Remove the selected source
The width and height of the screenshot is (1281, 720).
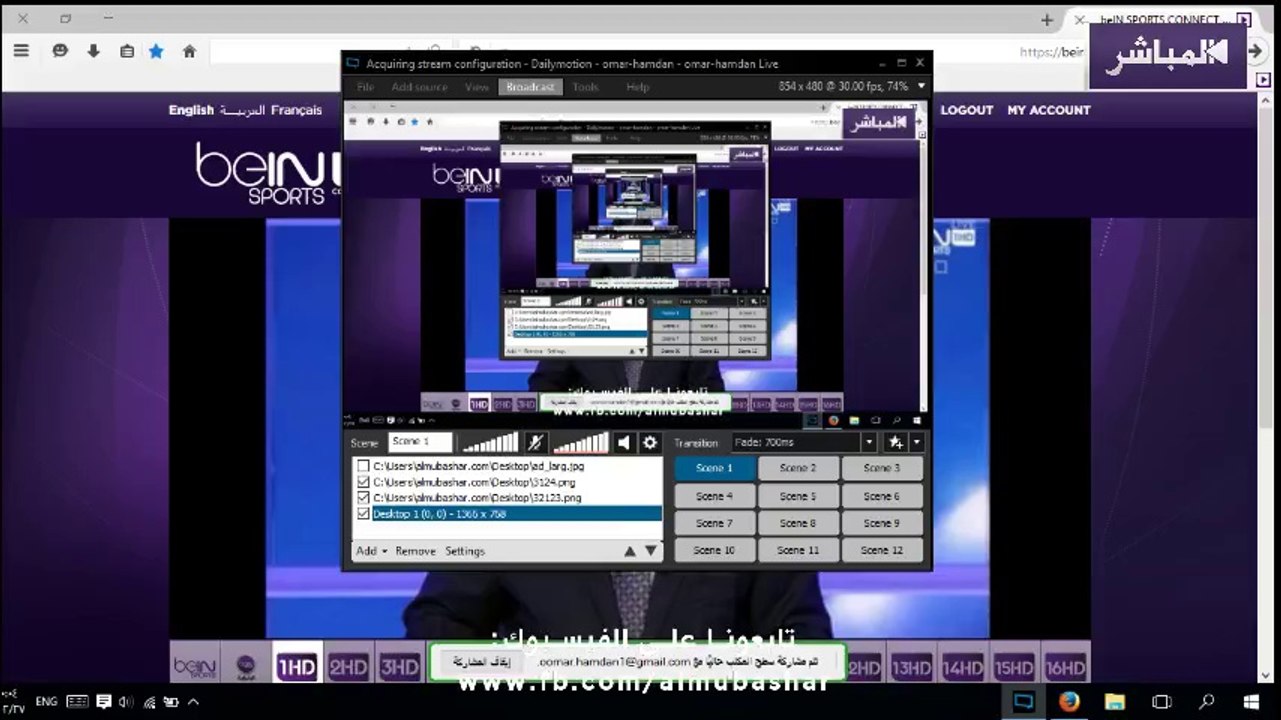click(415, 551)
